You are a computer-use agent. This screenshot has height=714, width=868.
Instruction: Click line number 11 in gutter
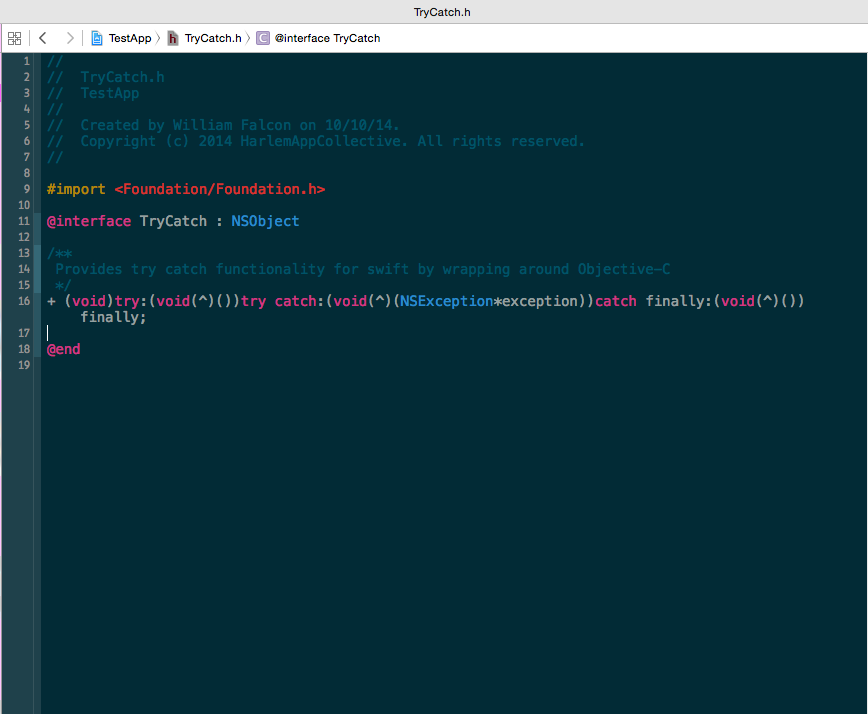pos(24,221)
